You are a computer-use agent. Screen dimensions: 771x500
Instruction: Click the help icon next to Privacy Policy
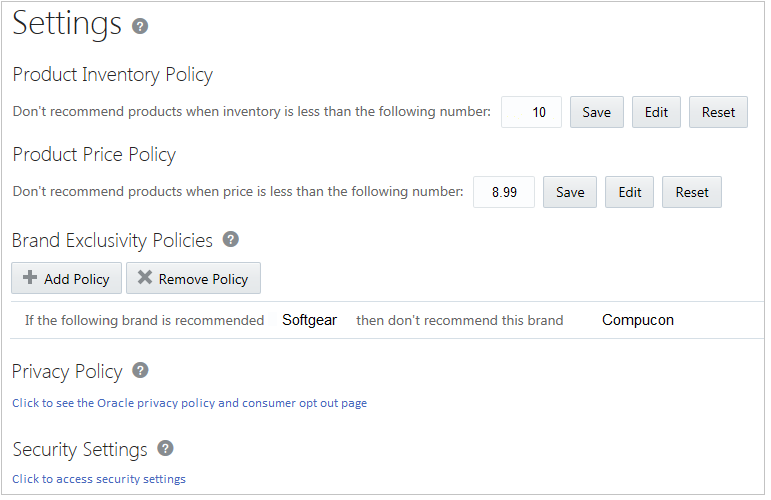coord(140,371)
